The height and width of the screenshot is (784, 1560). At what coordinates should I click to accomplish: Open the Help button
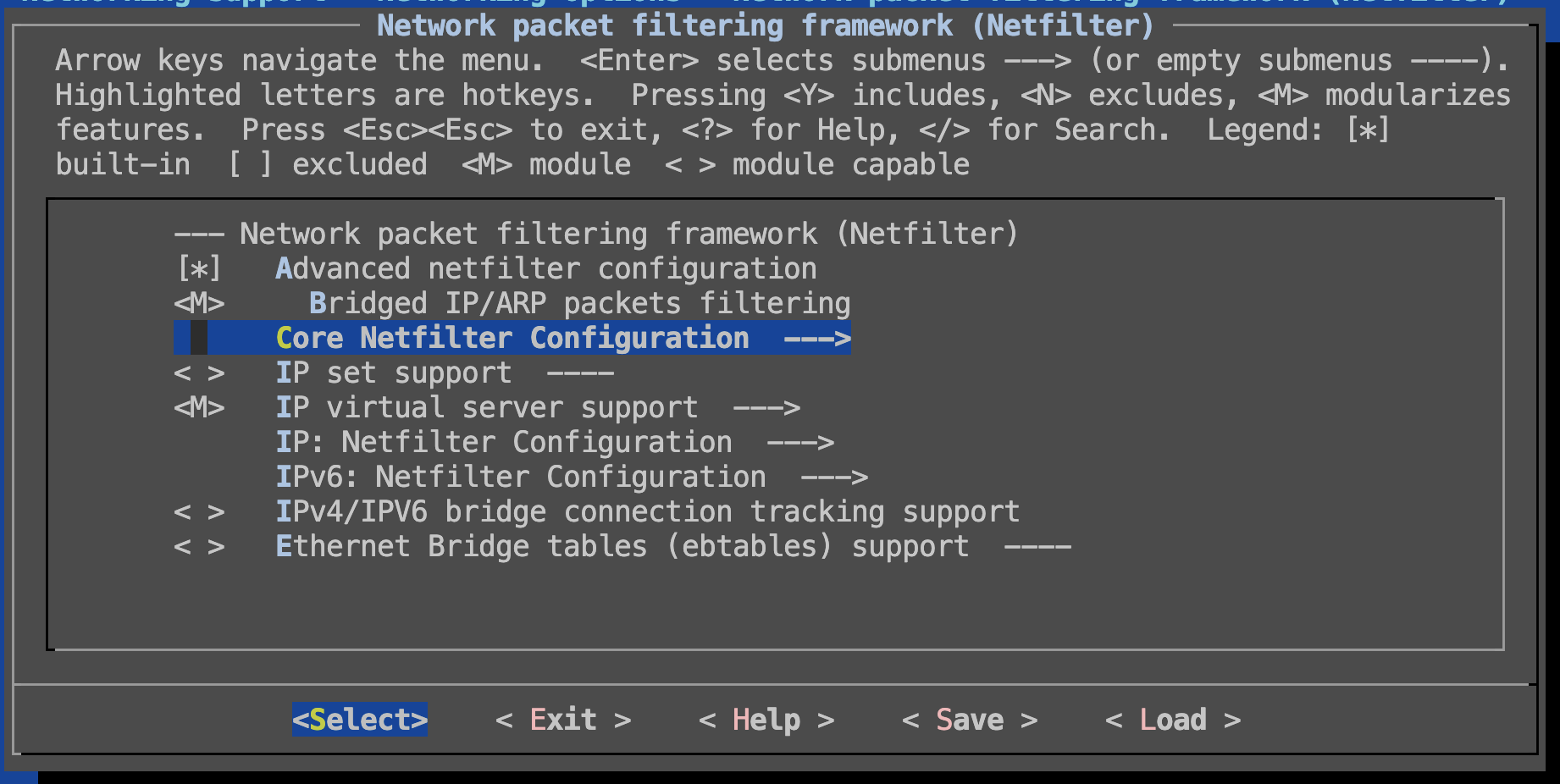click(766, 720)
